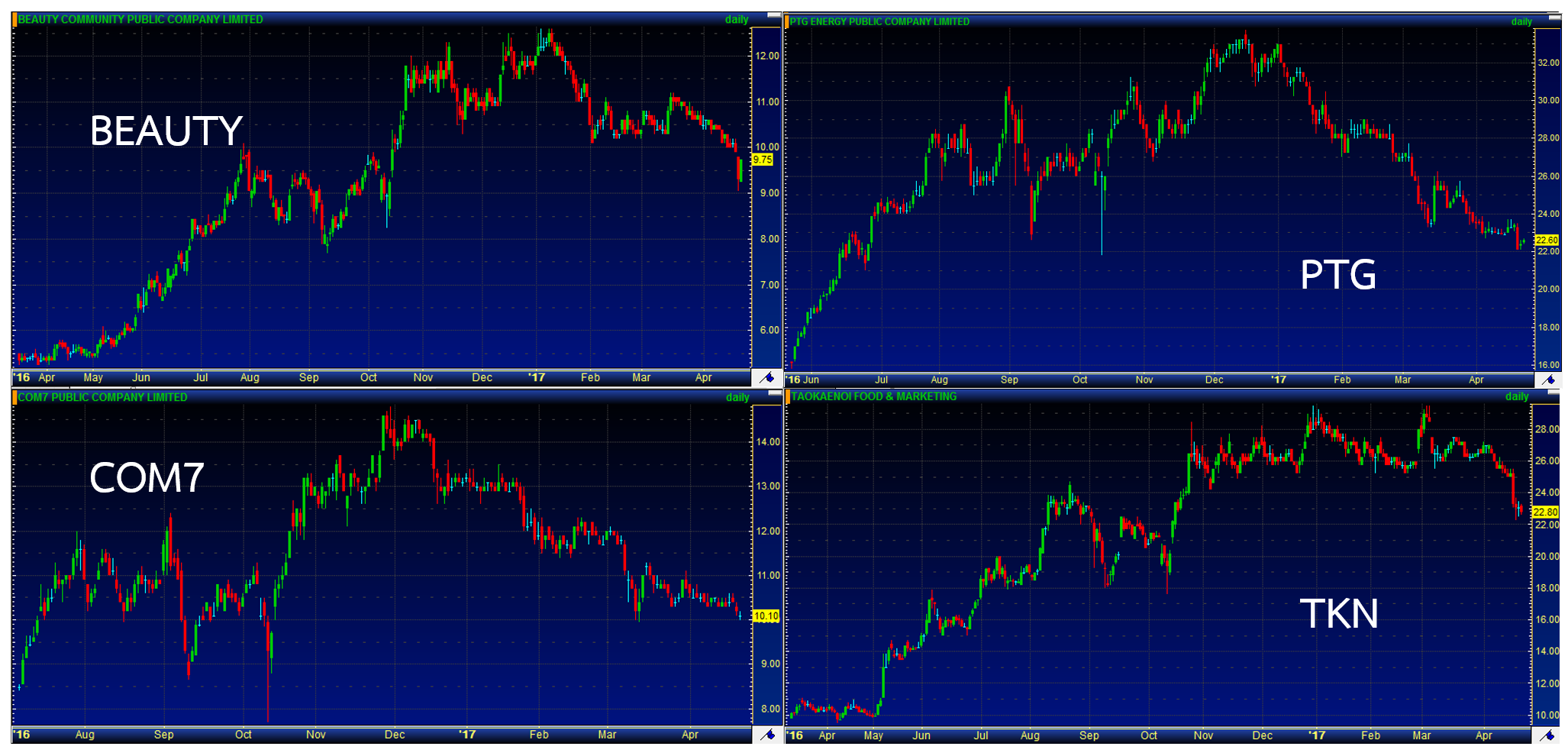Click the orange marker beside Taokaenoi title
Image resolution: width=1568 pixels, height=756 pixels.
point(787,396)
